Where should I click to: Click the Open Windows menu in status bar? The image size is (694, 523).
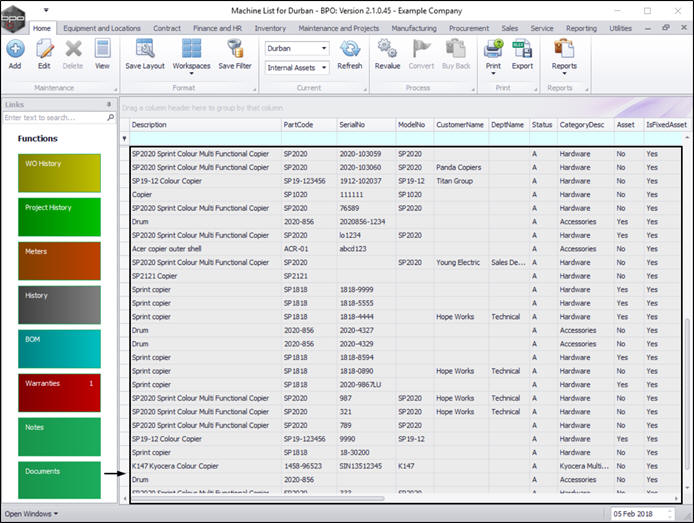pos(30,514)
